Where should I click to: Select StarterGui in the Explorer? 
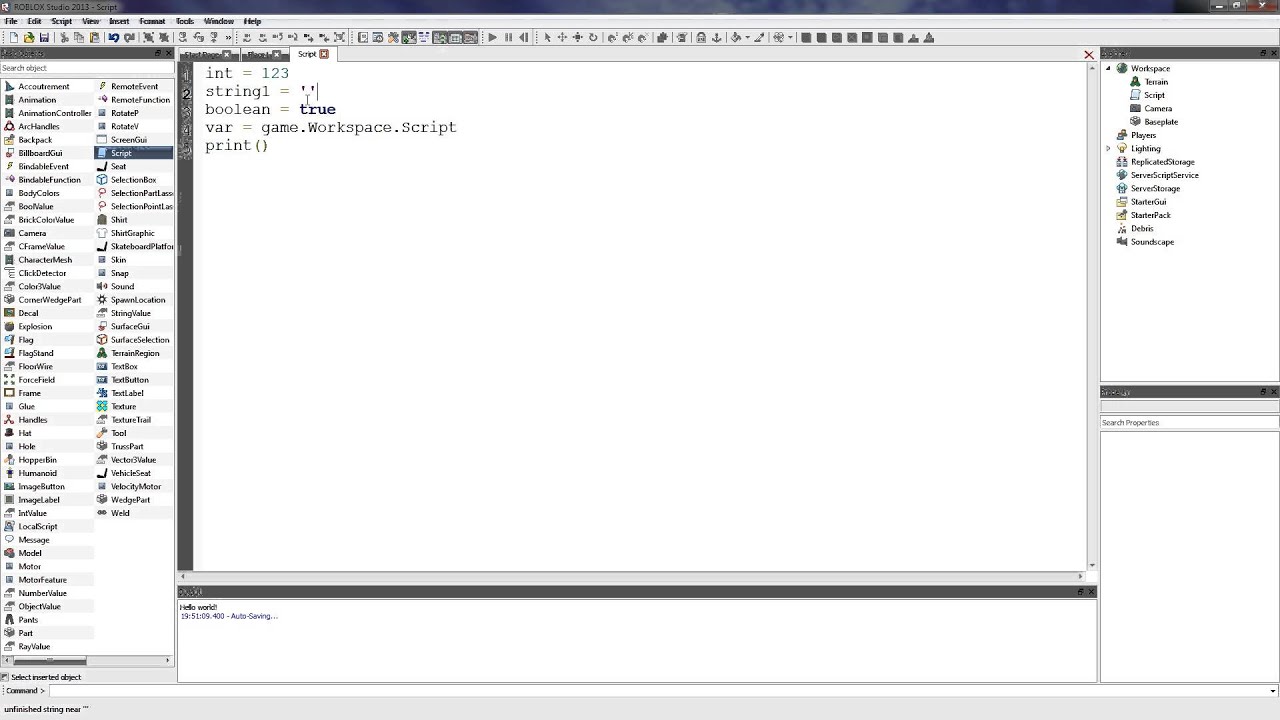click(x=1148, y=202)
